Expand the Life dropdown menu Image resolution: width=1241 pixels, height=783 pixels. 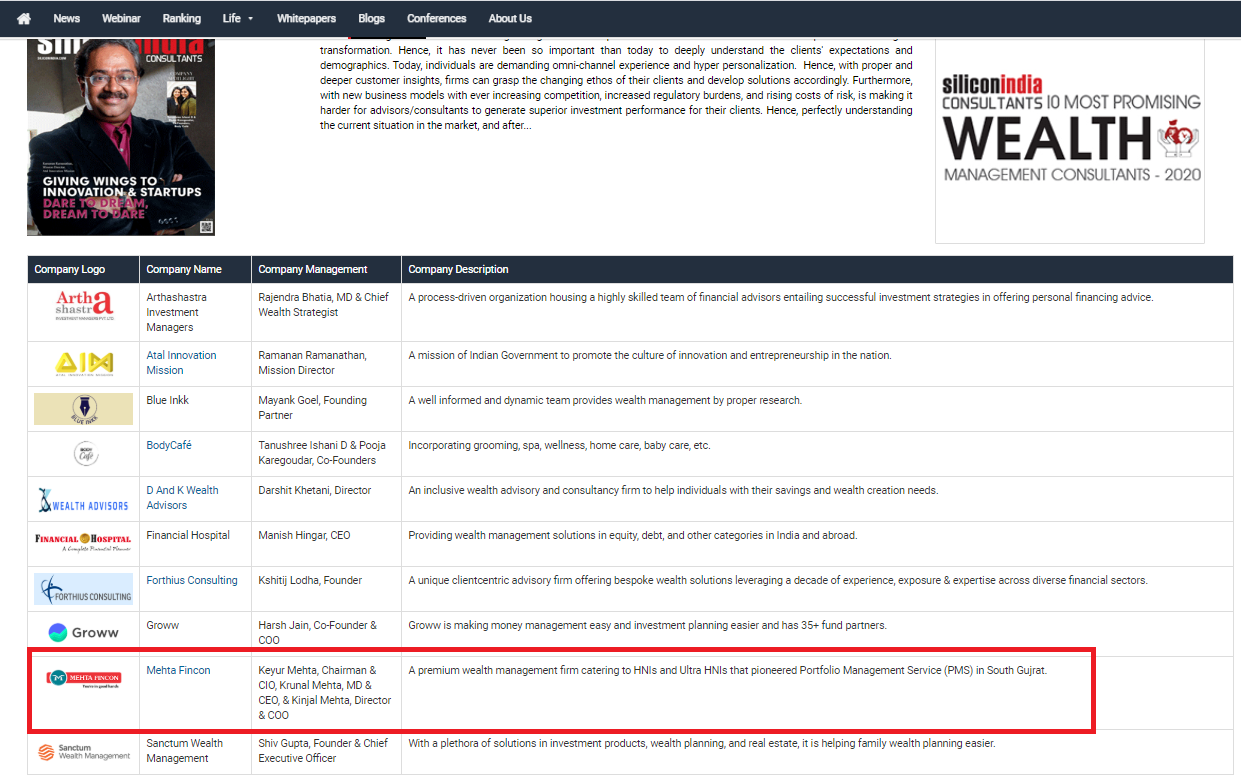pos(237,18)
